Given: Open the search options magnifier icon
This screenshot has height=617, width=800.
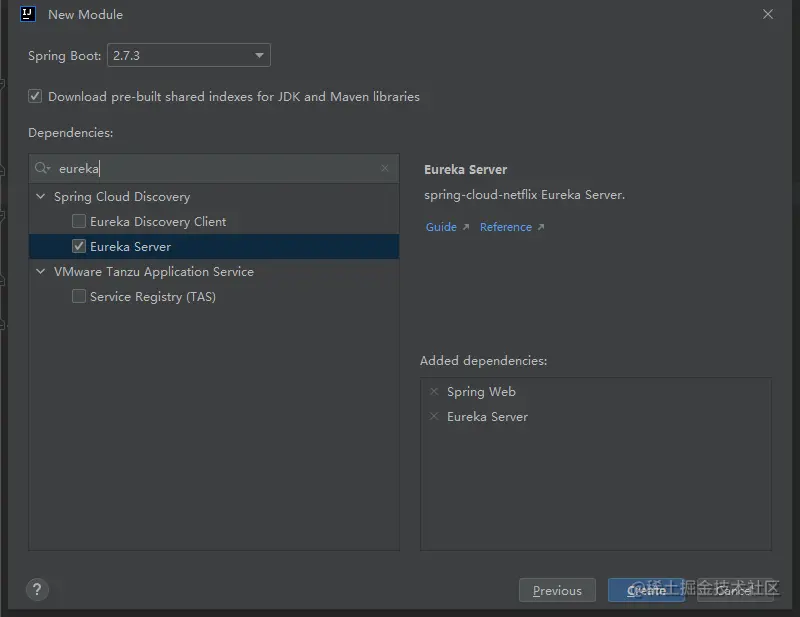Looking at the screenshot, I should (x=42, y=168).
